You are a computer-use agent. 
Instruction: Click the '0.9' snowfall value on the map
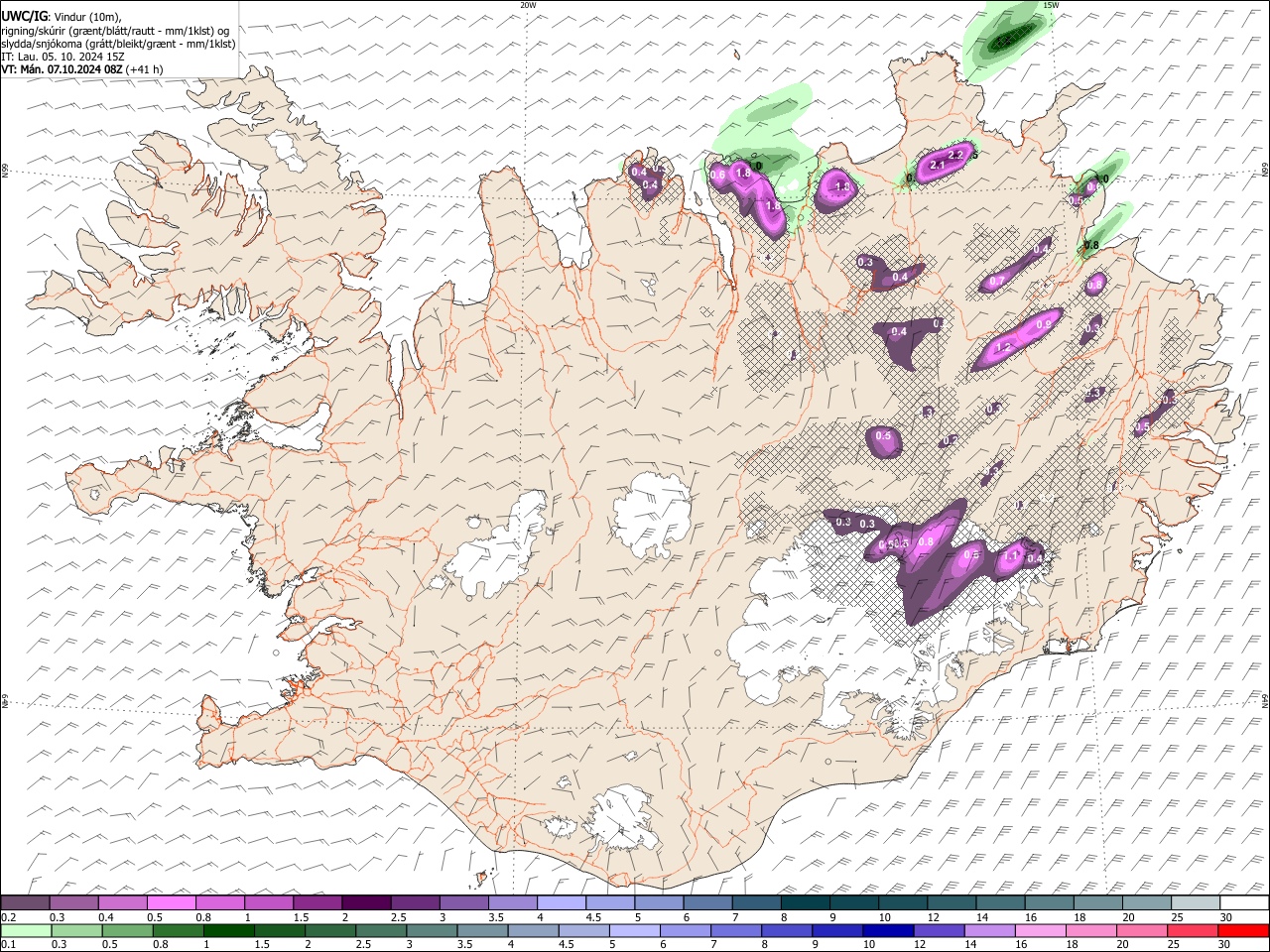tap(1044, 325)
